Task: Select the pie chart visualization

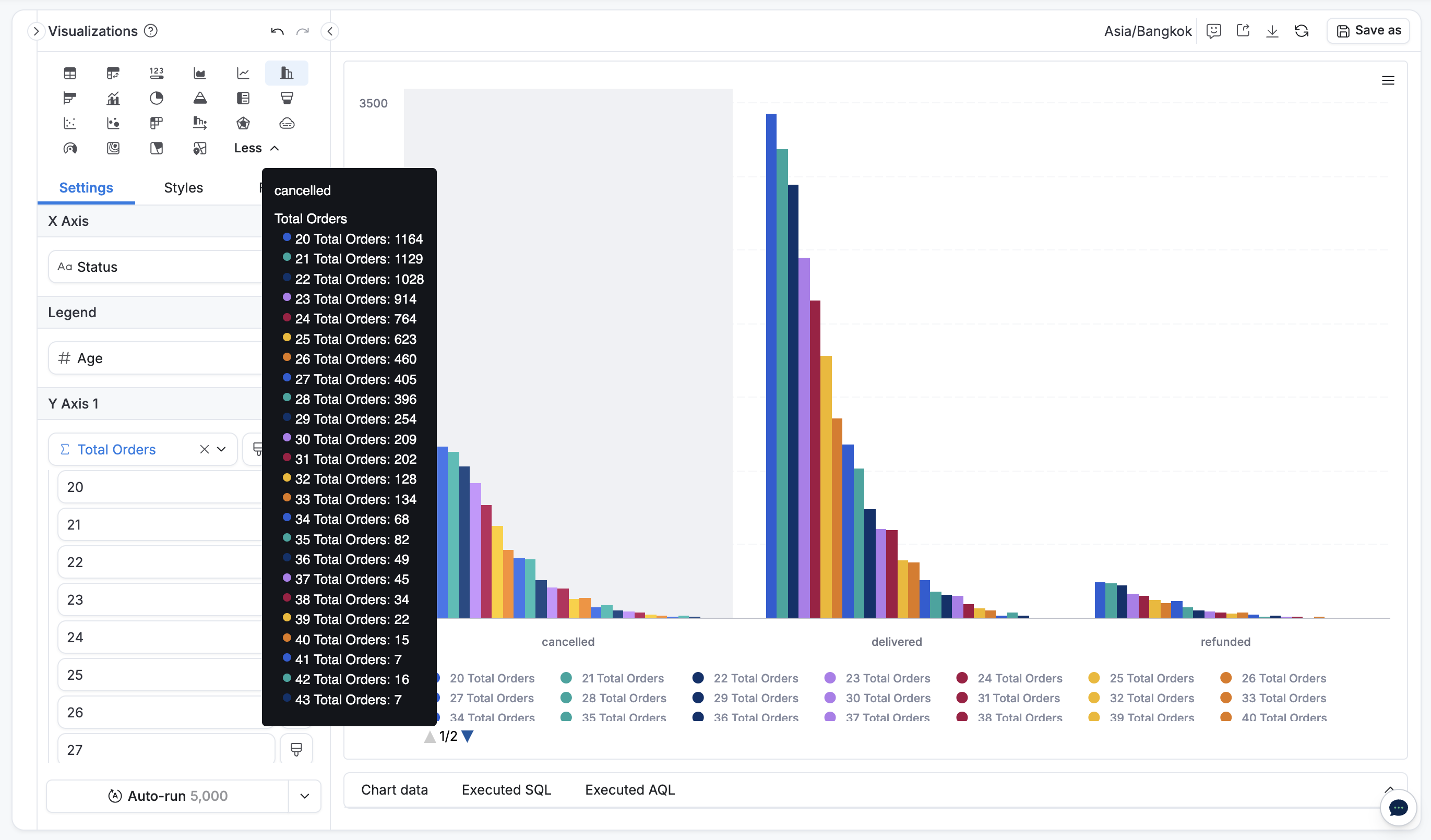Action: [156, 98]
